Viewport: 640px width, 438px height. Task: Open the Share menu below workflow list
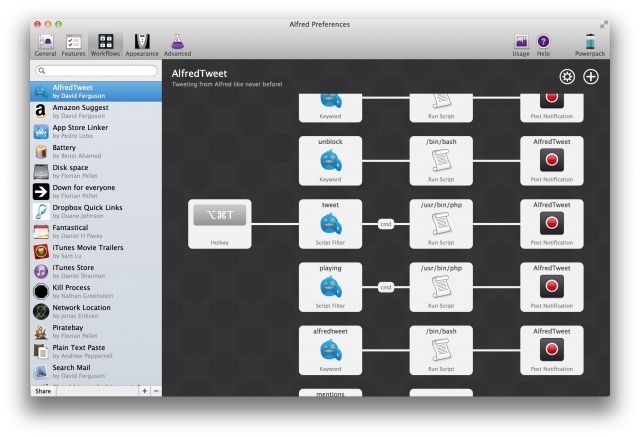click(44, 391)
